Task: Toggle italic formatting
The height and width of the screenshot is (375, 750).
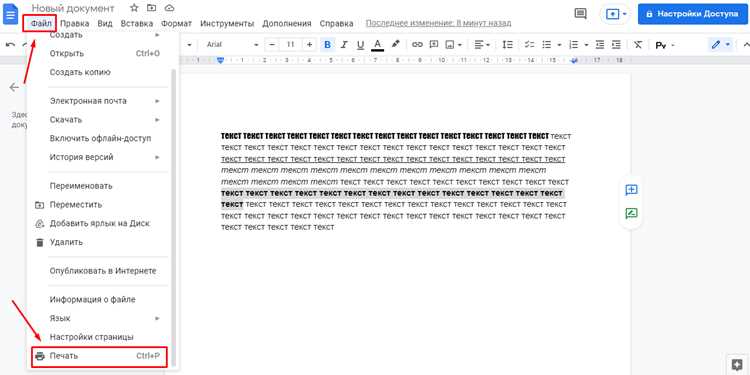Action: click(343, 44)
